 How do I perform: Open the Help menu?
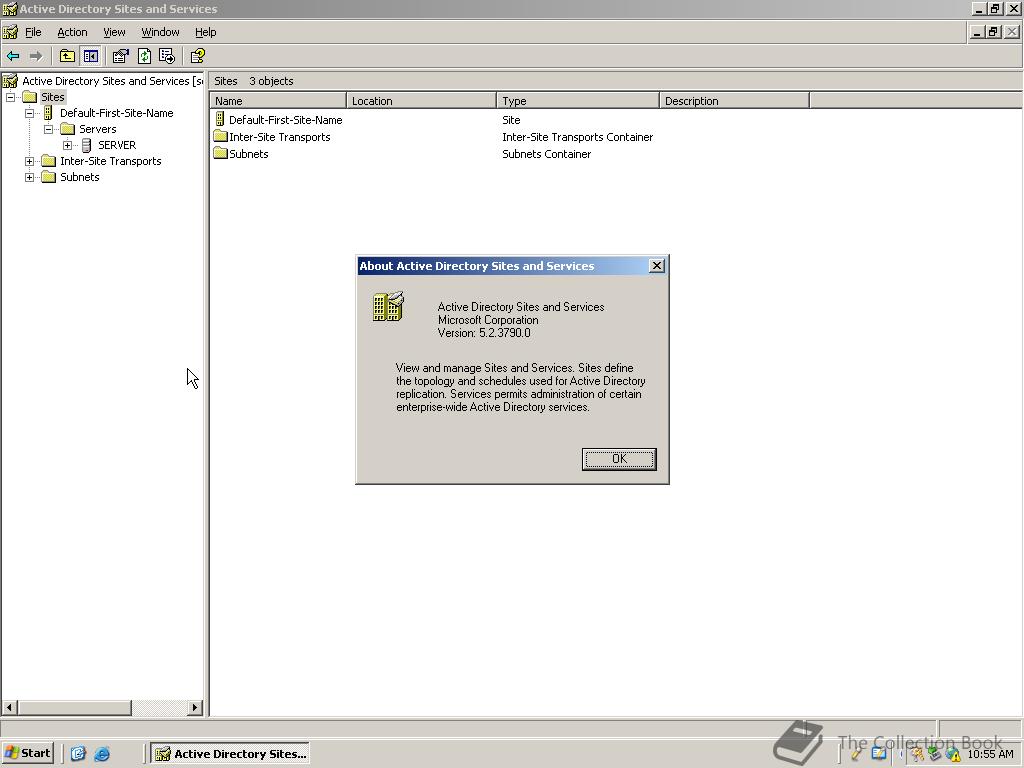coord(205,32)
